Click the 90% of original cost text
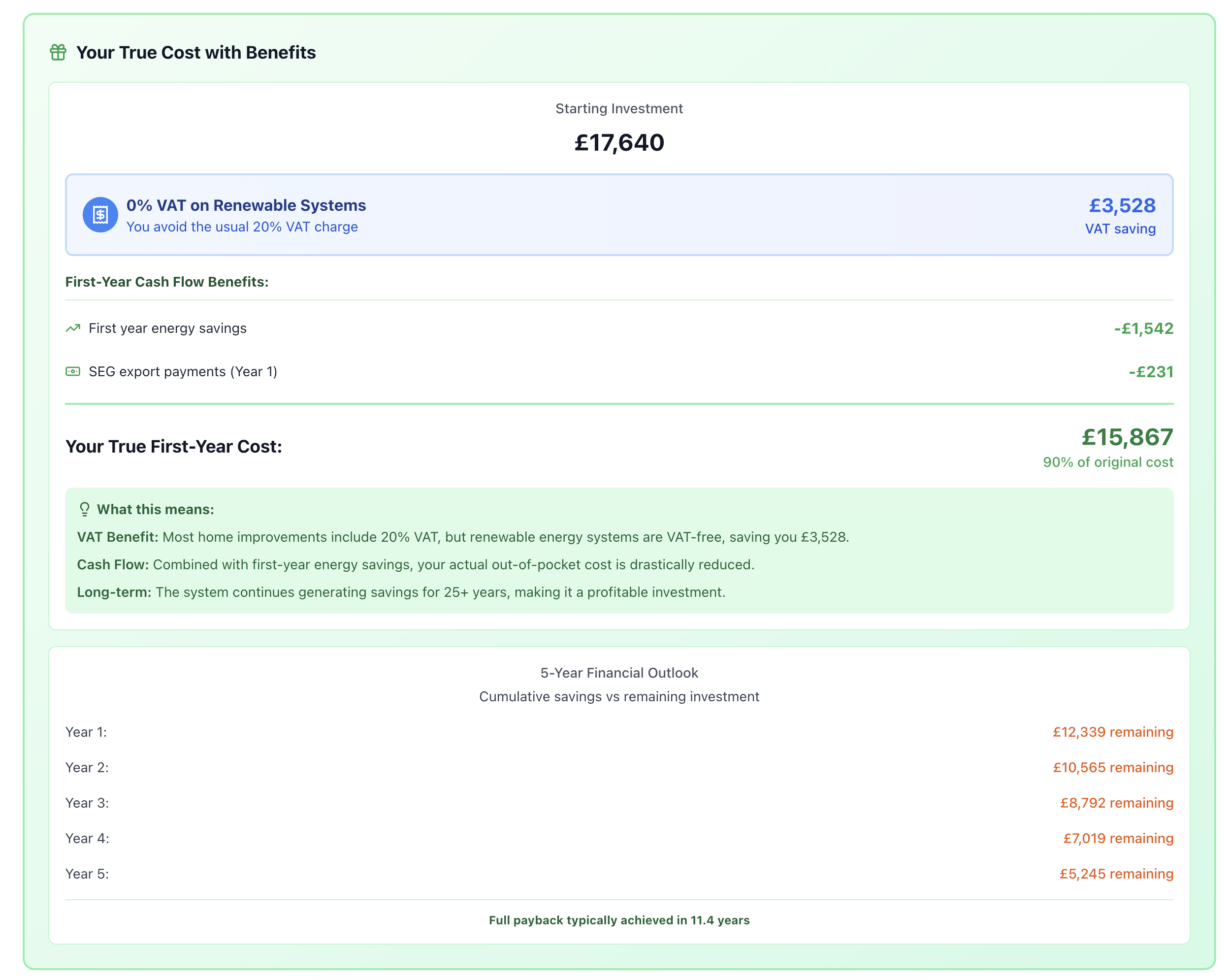The image size is (1229, 980). coord(1107,462)
